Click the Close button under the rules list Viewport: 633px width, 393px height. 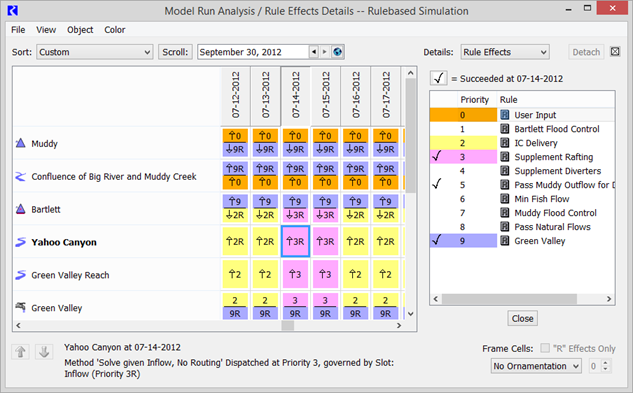tap(522, 319)
